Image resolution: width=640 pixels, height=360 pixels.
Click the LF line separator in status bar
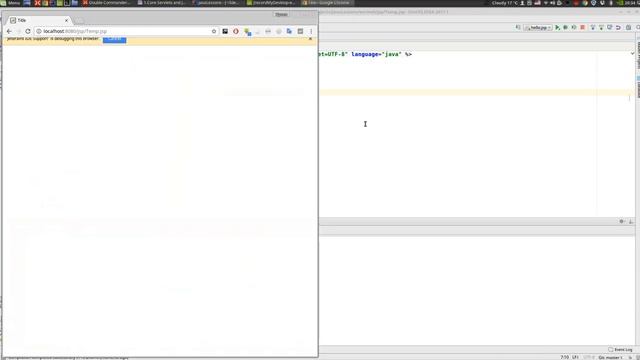point(576,358)
